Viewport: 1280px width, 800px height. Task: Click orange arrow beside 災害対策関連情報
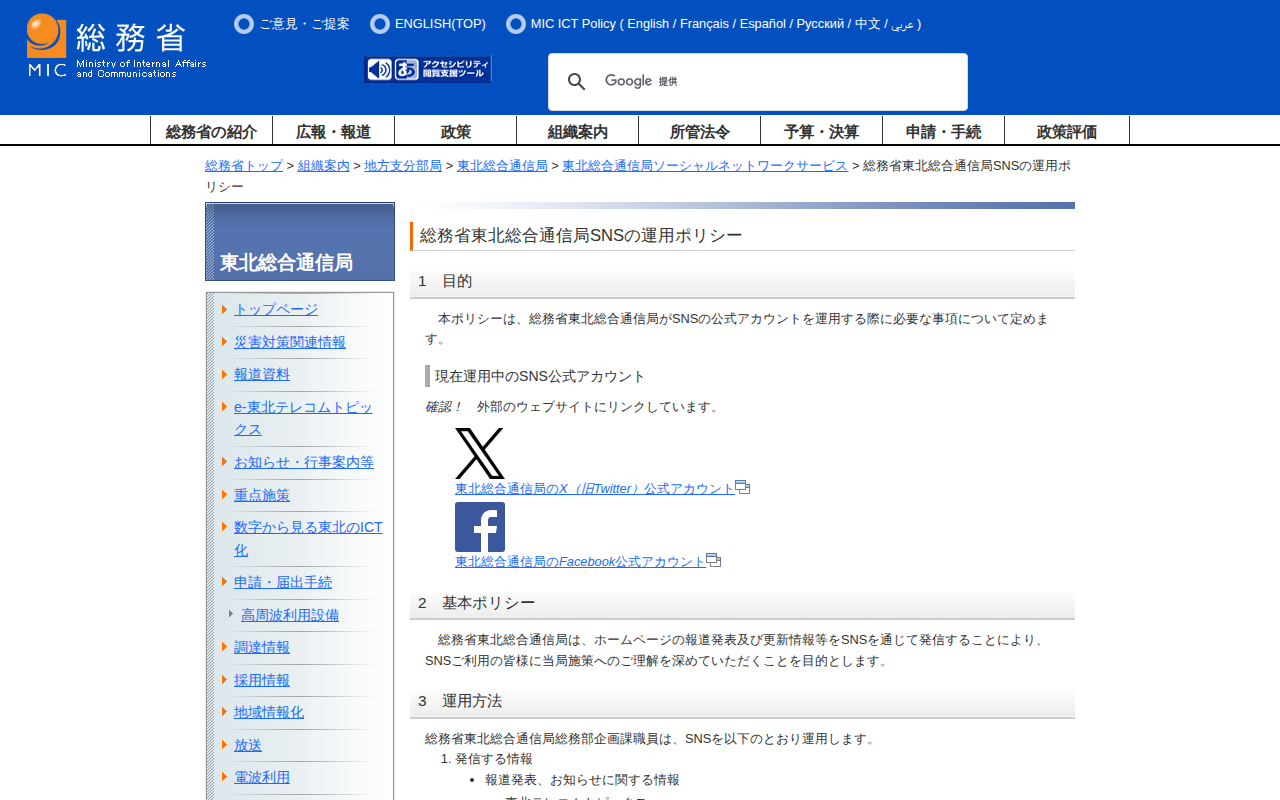225,342
